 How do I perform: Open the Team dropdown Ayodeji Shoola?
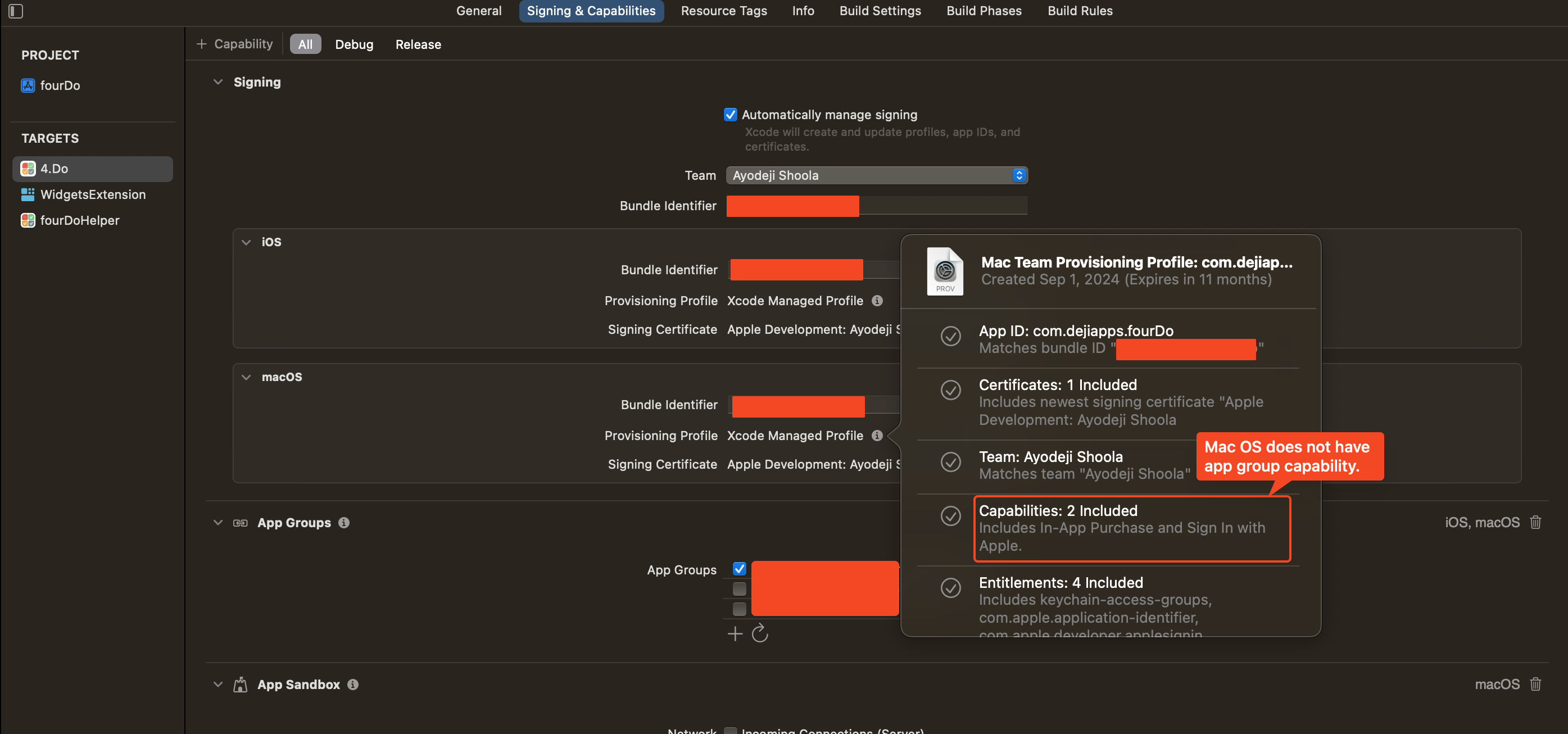[877, 175]
